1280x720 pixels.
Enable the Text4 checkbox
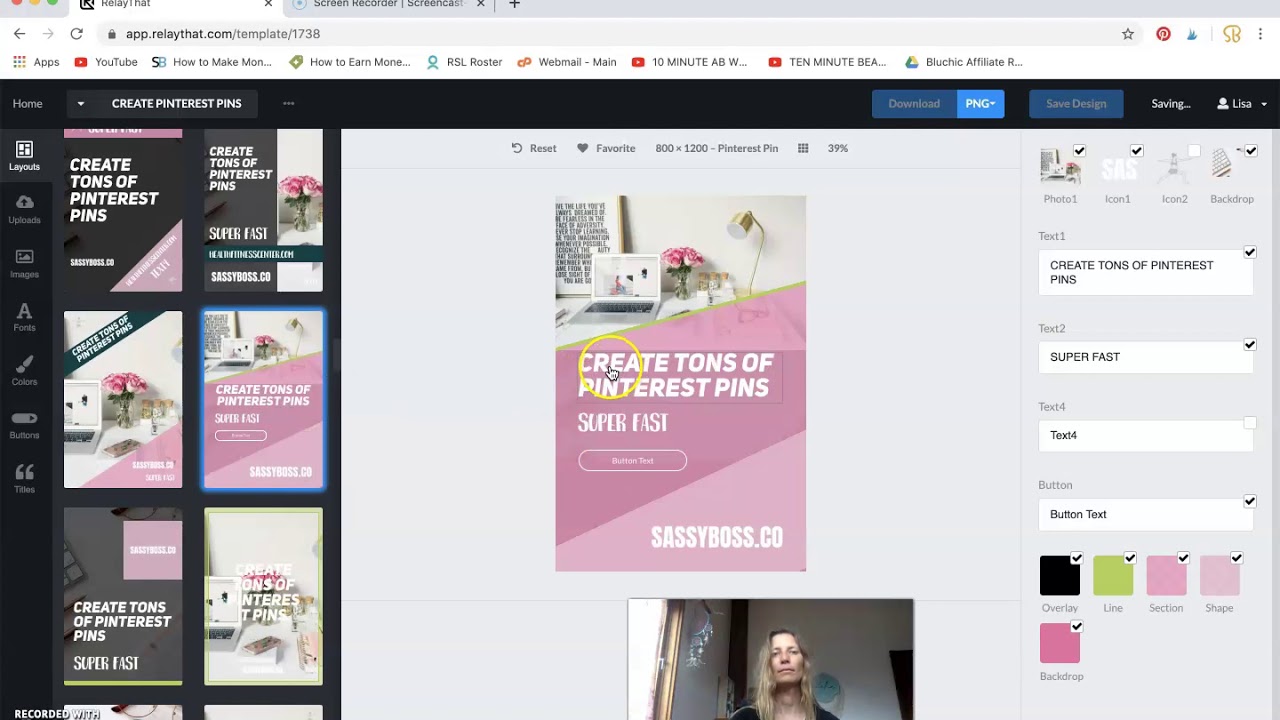[1250, 423]
